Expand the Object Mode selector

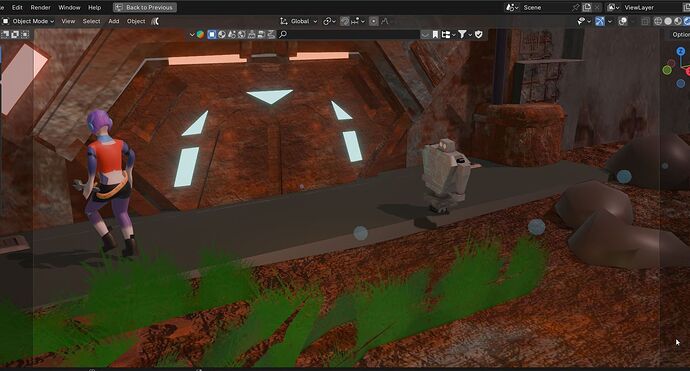point(28,21)
